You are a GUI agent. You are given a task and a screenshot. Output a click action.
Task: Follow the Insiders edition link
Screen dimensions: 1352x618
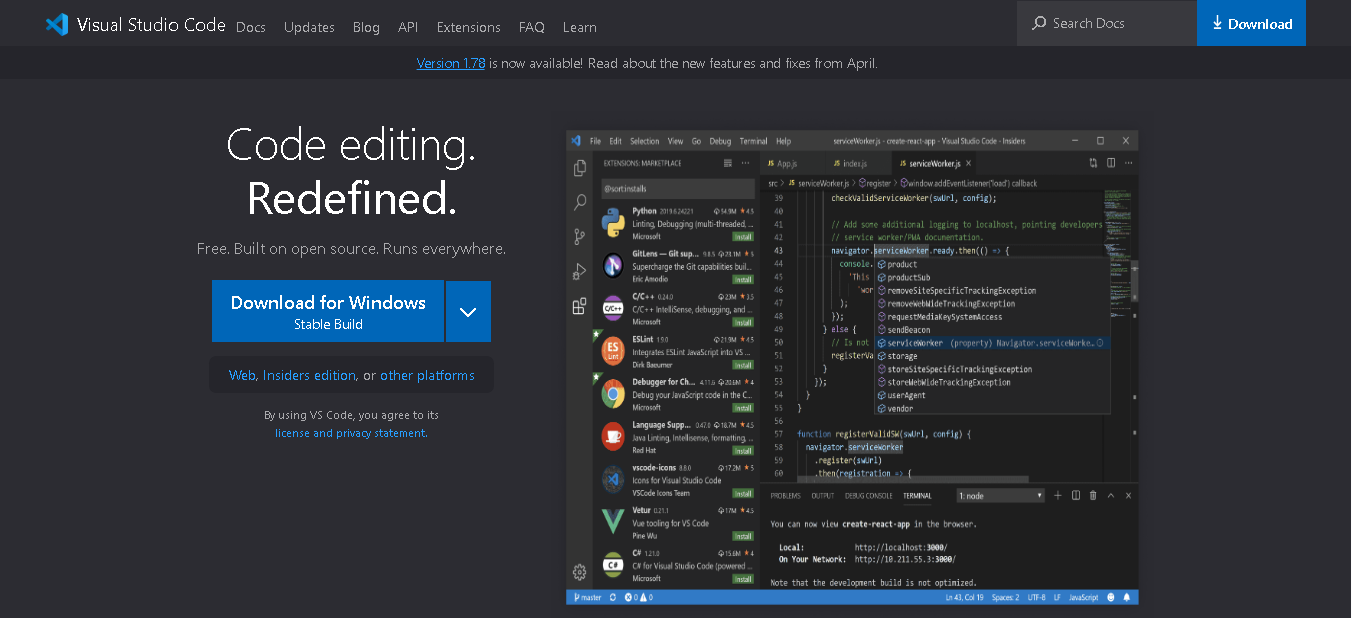(309, 375)
